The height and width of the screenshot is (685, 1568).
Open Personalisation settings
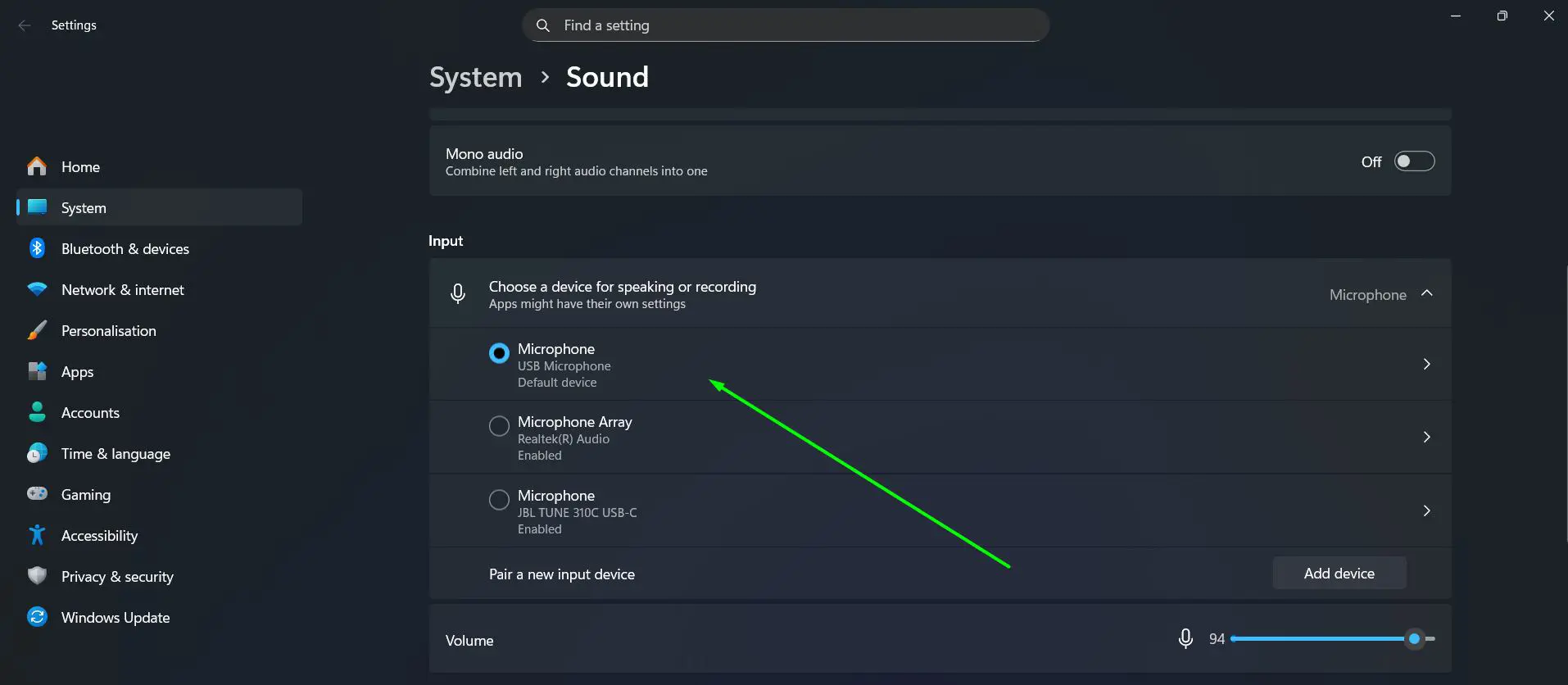(x=108, y=330)
